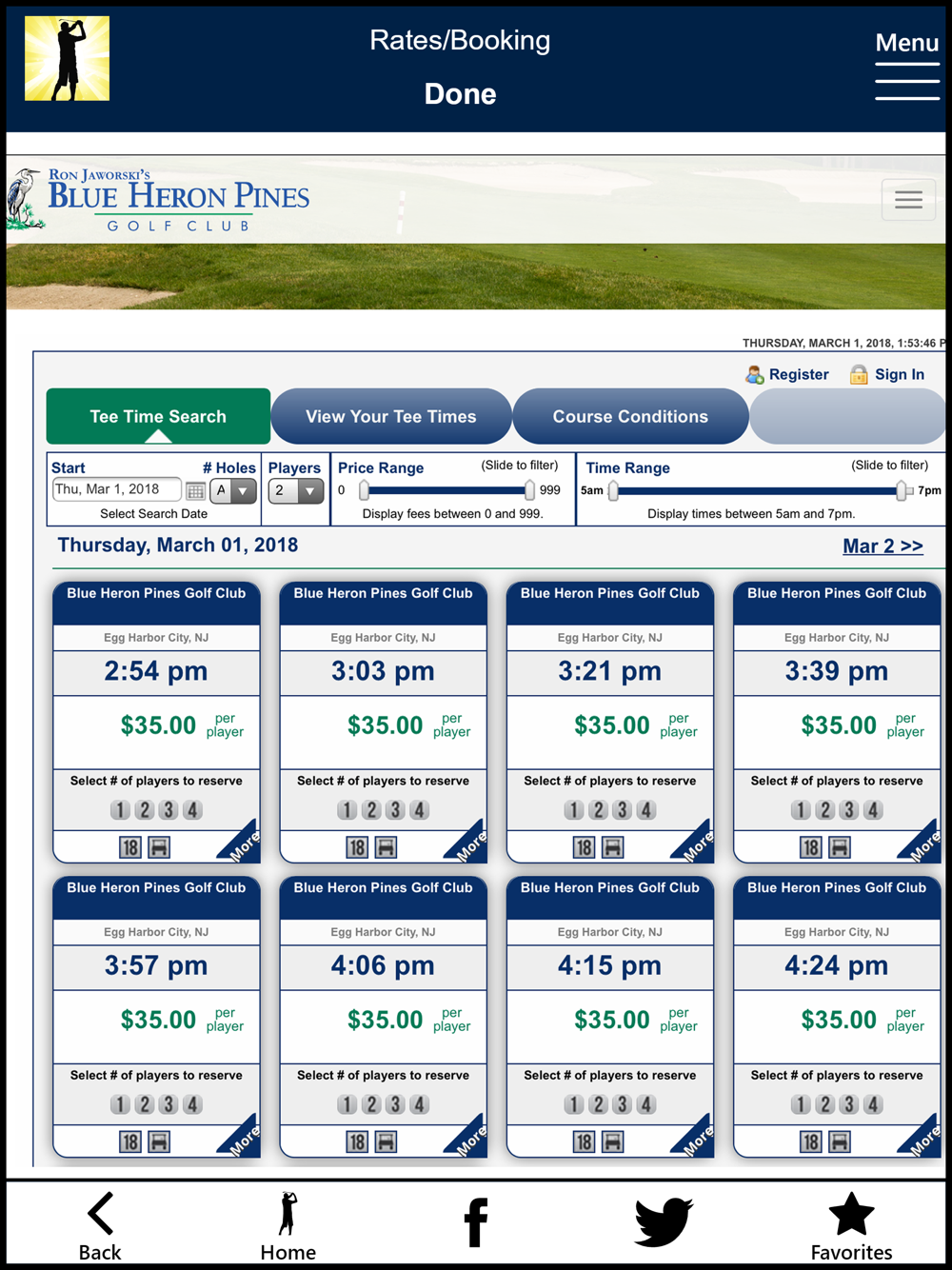This screenshot has width=952, height=1270.
Task: Switch to Tee Time Search tab
Action: [x=158, y=416]
